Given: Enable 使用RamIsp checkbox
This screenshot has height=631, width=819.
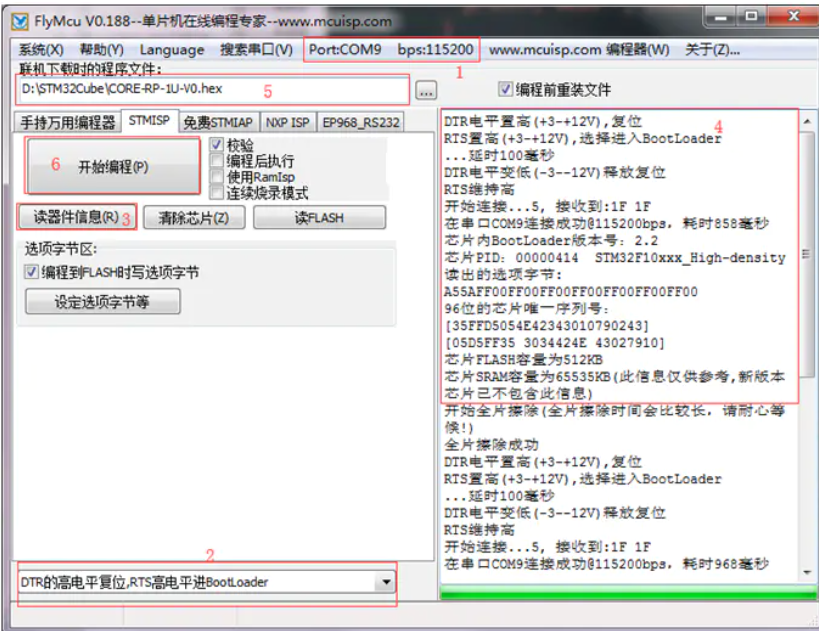Looking at the screenshot, I should 217,177.
